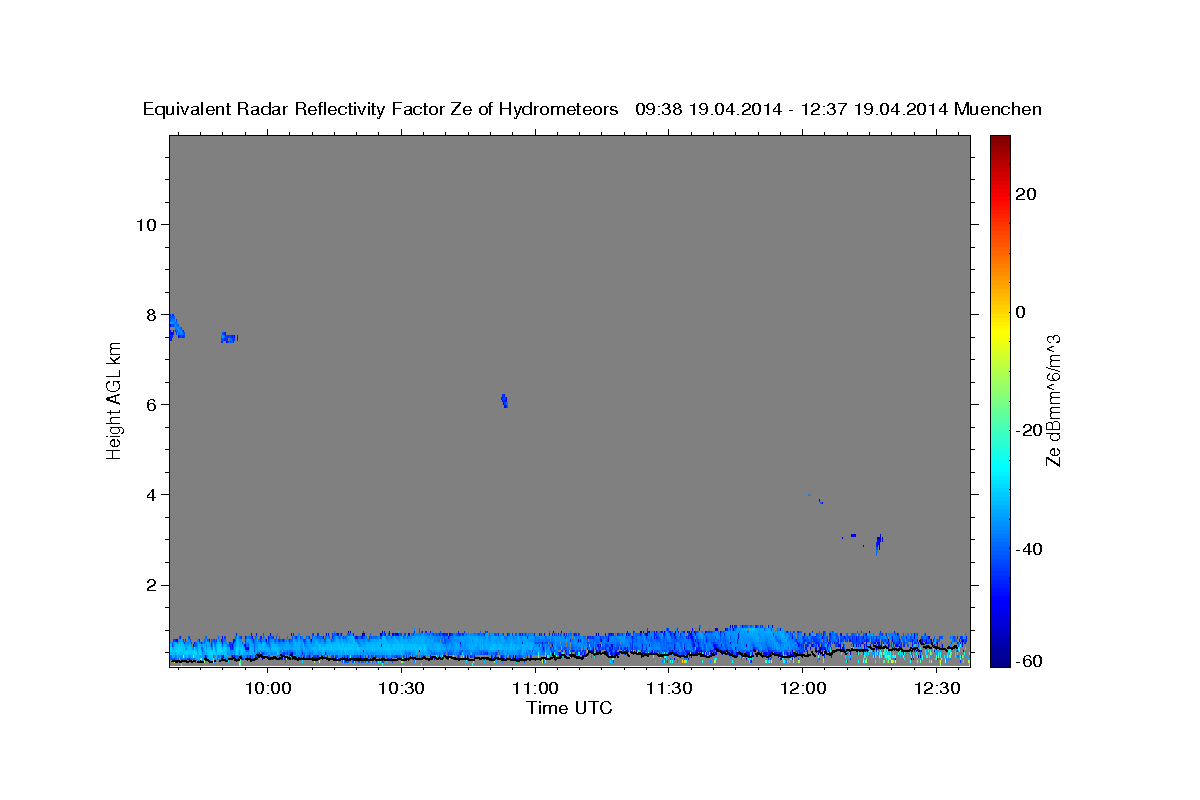Click the small echo near 6 km
This screenshot has height=800, width=1200.
[x=504, y=400]
